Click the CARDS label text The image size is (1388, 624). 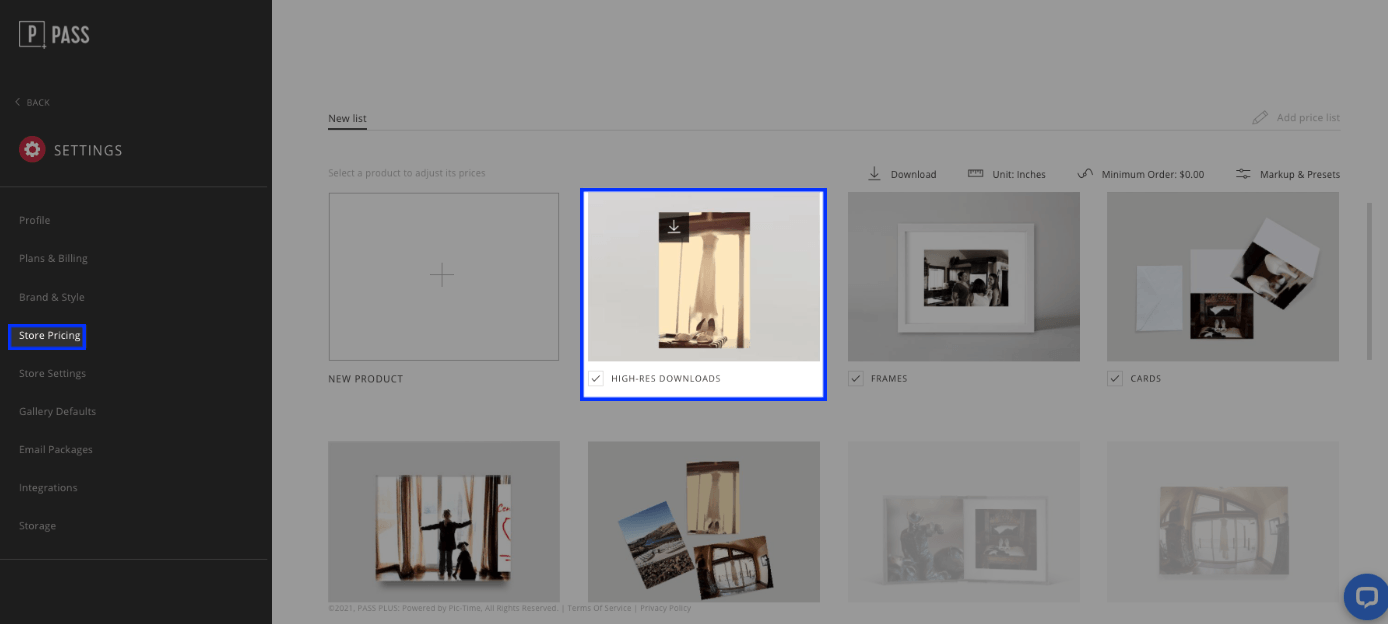point(1146,379)
